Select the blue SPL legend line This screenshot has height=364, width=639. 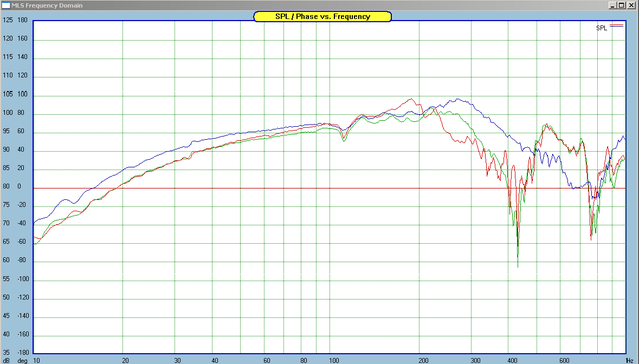pyautogui.click(x=616, y=27)
